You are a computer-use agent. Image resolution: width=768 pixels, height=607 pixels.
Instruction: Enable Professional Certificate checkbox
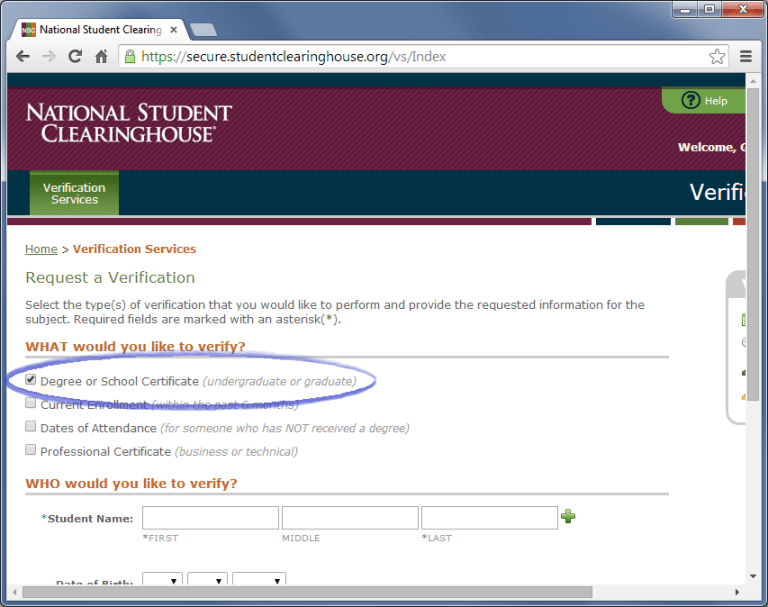pos(31,451)
